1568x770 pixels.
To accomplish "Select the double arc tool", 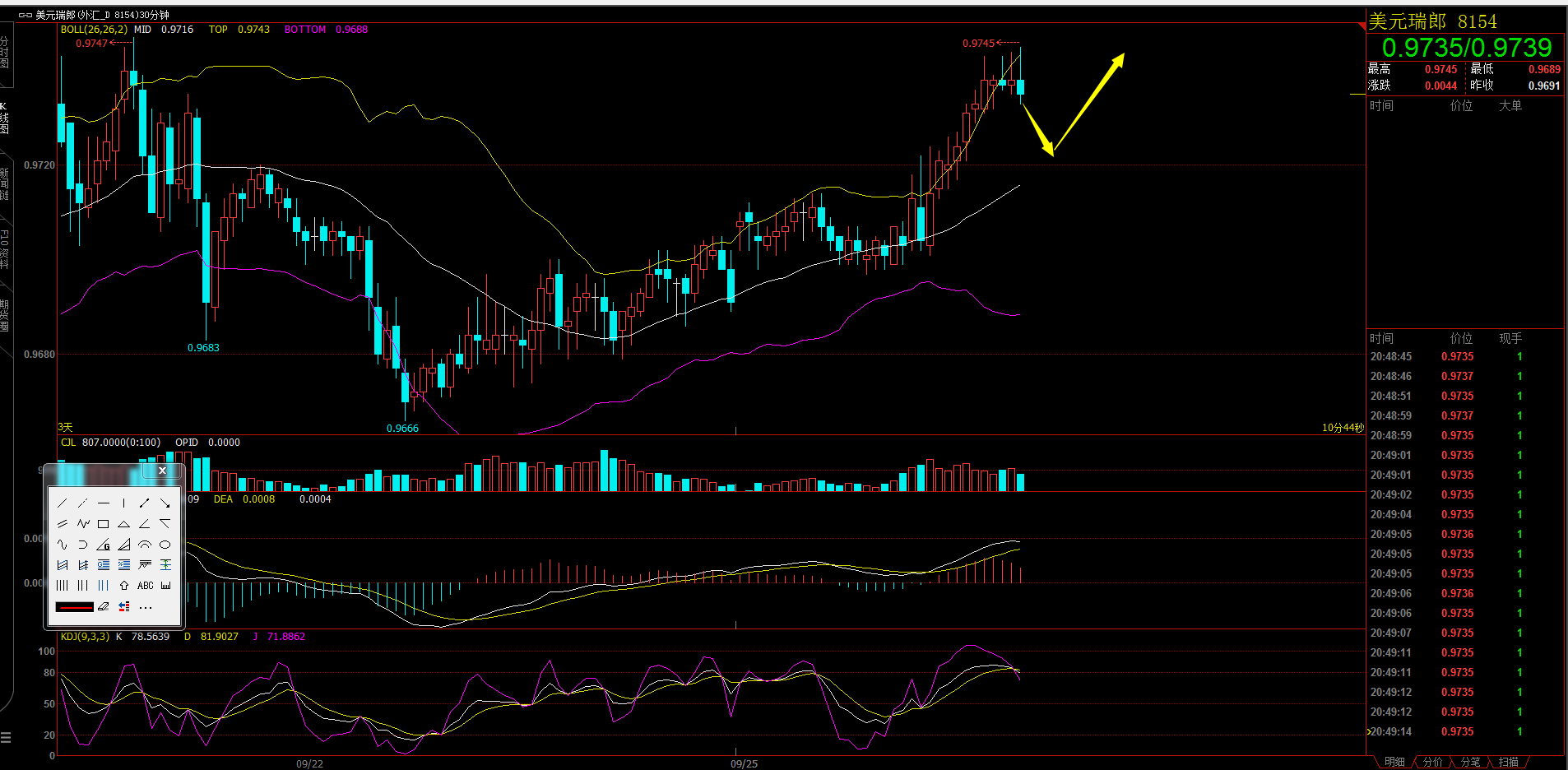I will (145, 545).
